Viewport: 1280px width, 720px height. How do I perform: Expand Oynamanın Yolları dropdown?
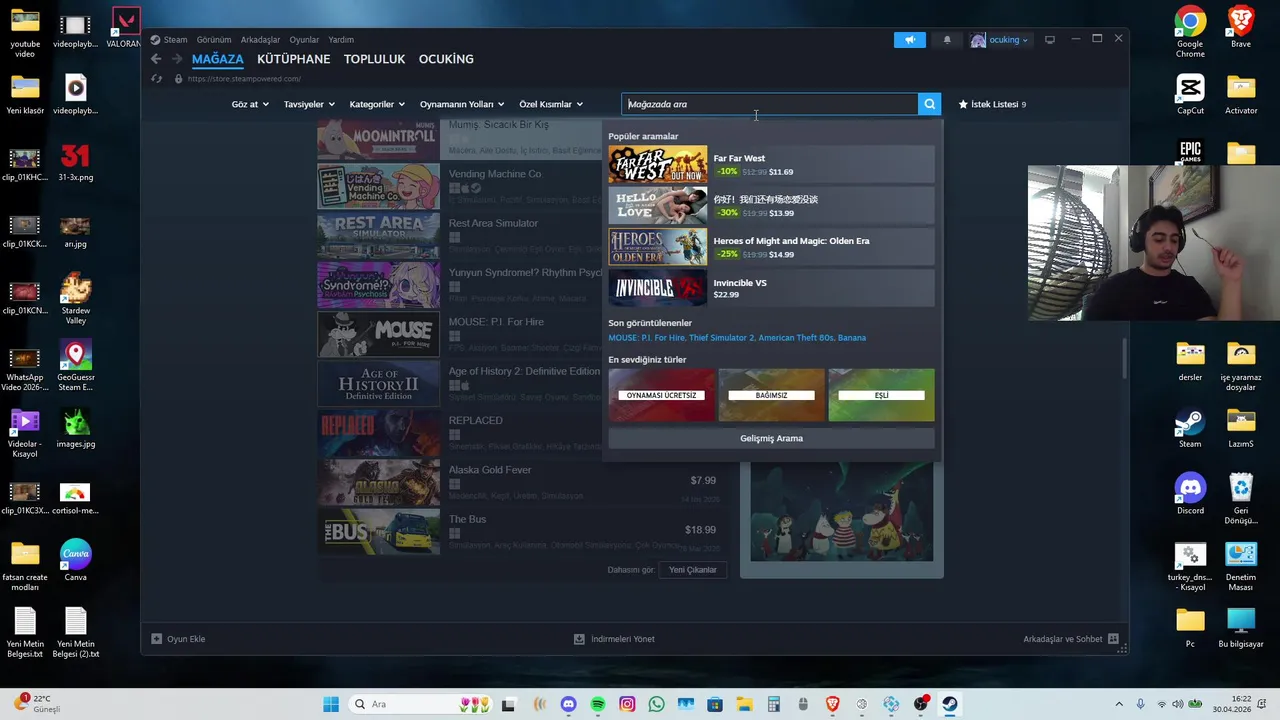[462, 104]
